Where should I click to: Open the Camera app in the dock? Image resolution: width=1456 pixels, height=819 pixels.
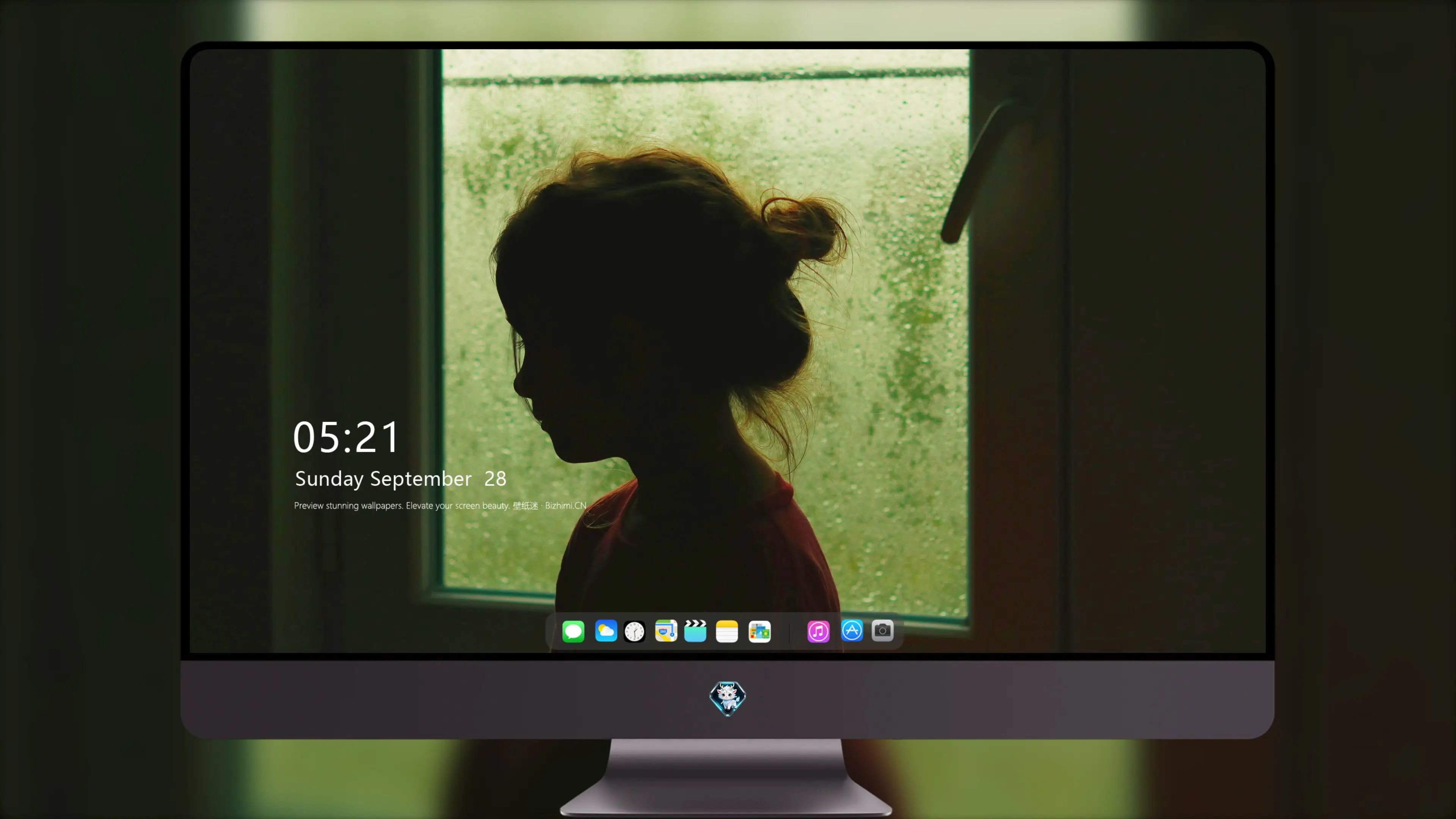tap(882, 631)
